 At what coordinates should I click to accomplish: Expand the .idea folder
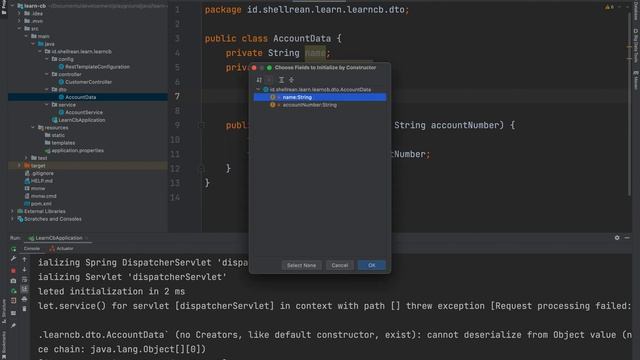click(19, 13)
